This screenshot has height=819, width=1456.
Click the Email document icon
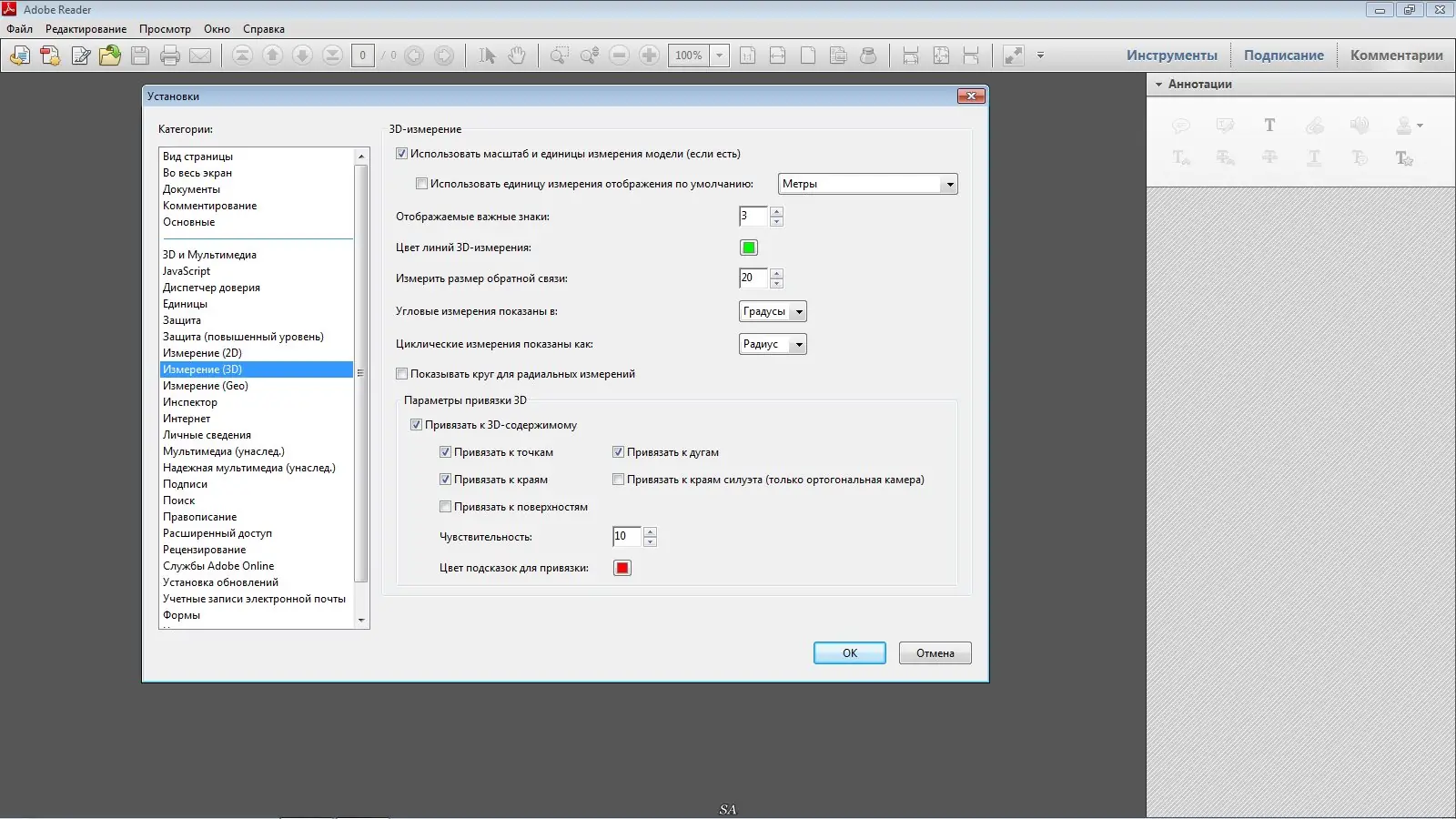(201, 56)
